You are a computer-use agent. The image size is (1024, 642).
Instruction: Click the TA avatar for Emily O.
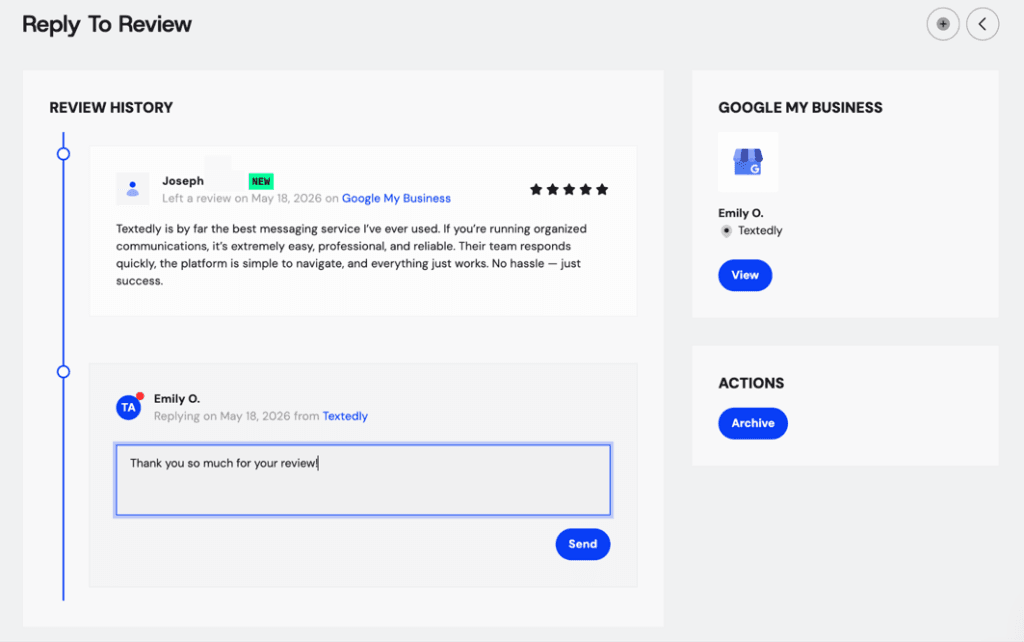pyautogui.click(x=129, y=408)
